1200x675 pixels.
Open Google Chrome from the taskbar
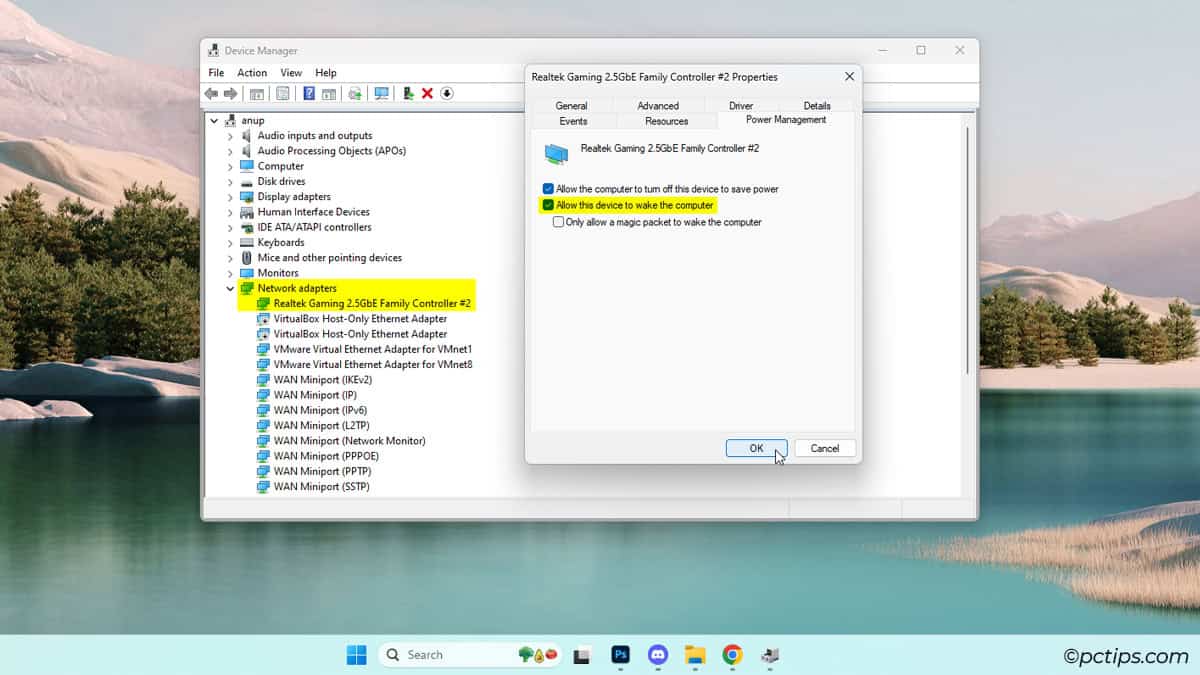click(x=732, y=655)
